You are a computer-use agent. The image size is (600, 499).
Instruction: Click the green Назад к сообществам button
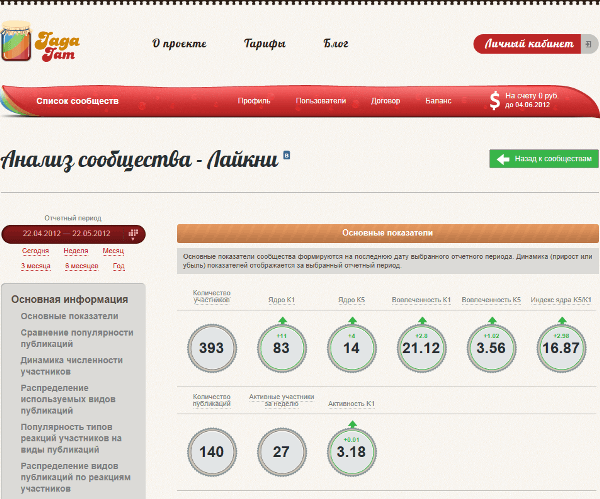pos(544,159)
